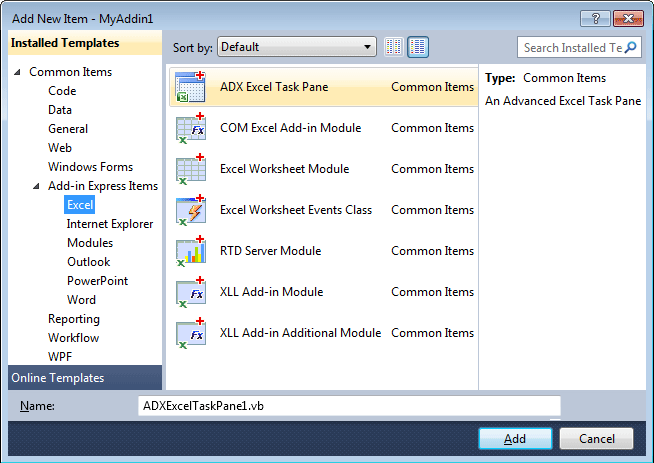Viewport: 654px width, 463px height.
Task: Choose the Excel Worksheet Module icon
Action: coord(191,169)
